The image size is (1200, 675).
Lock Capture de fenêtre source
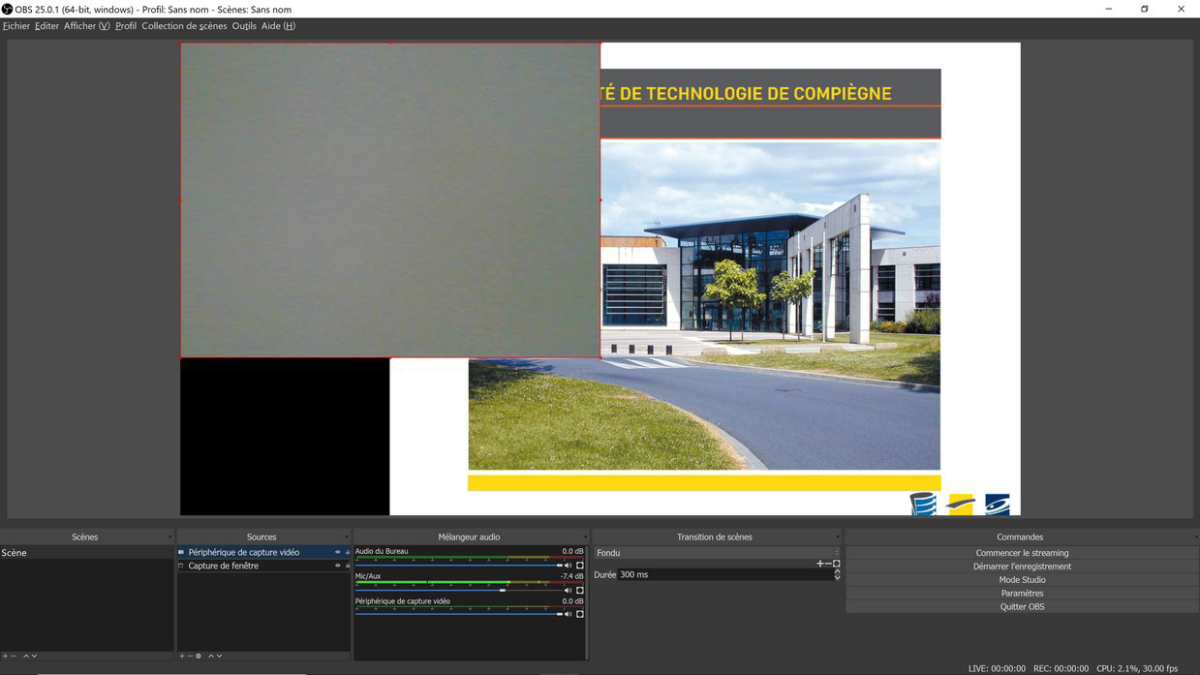point(347,566)
